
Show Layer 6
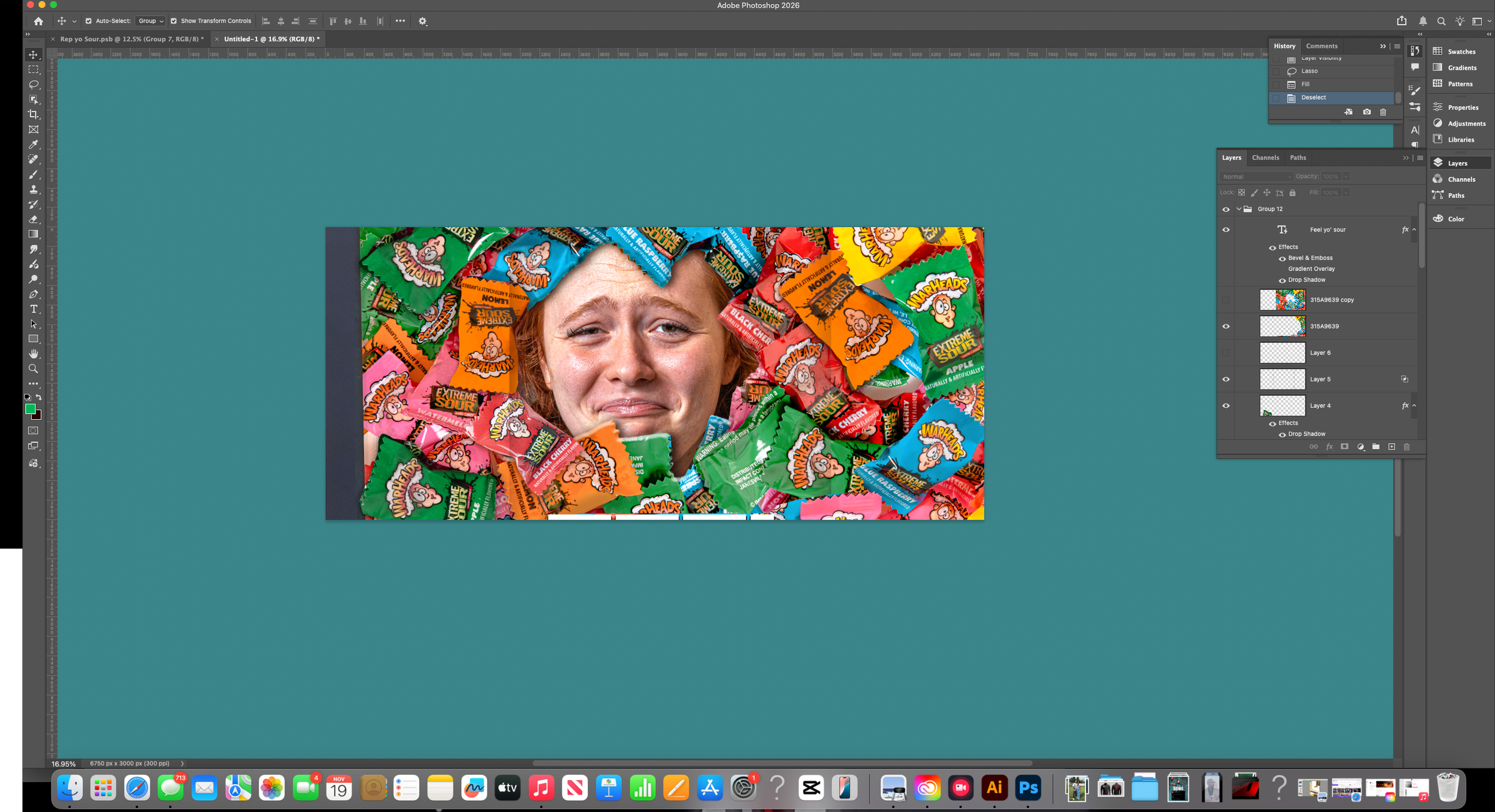click(x=1226, y=353)
